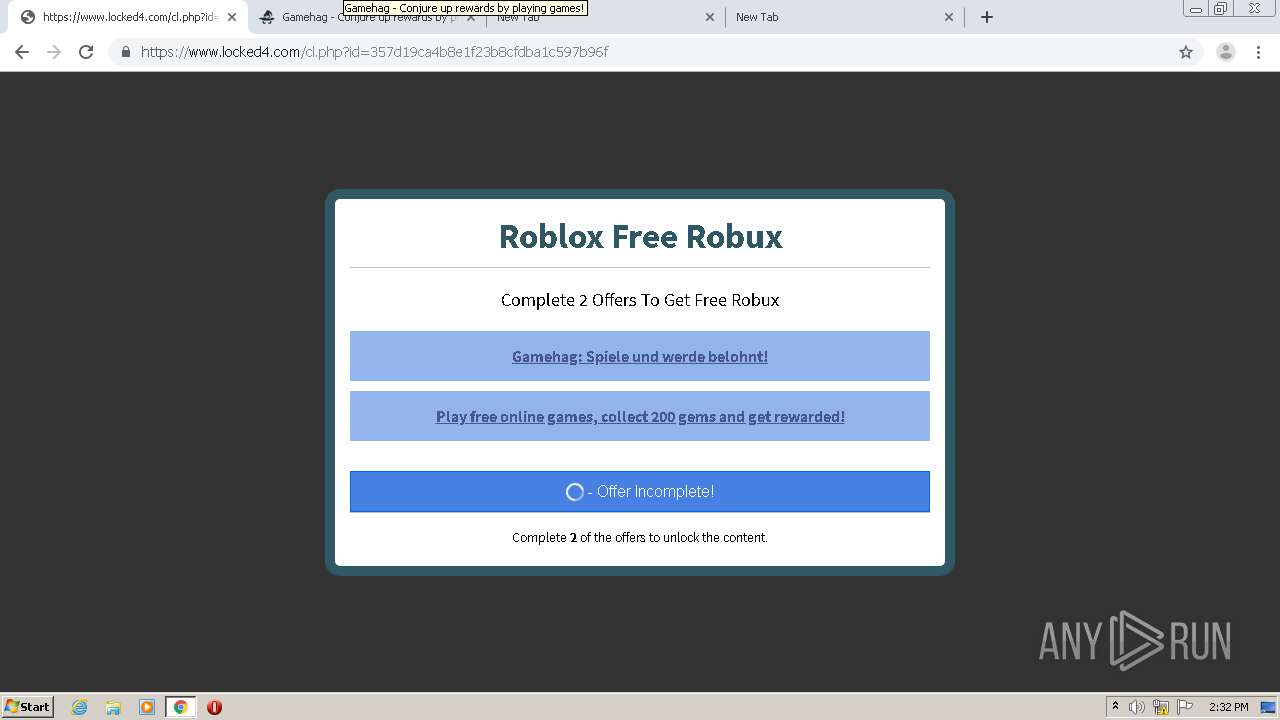Show hidden system tray icons

coord(1115,707)
